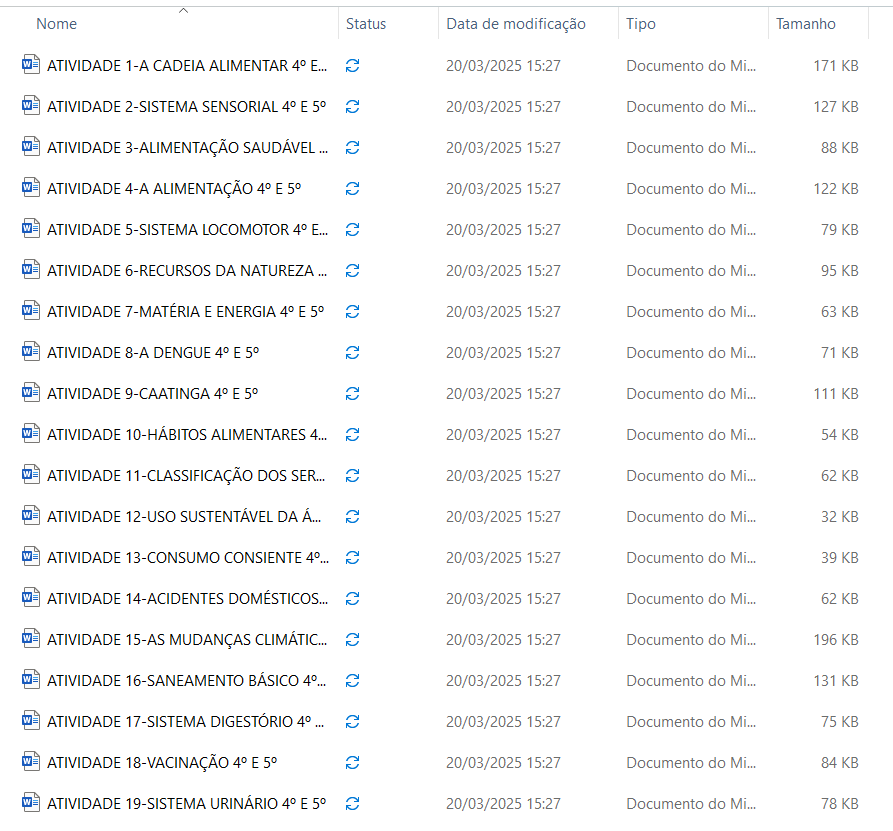
Task: Click sync status icon of ATIVIDADE 16-SANEAMENTO BÁSICO
Action: coord(353,681)
